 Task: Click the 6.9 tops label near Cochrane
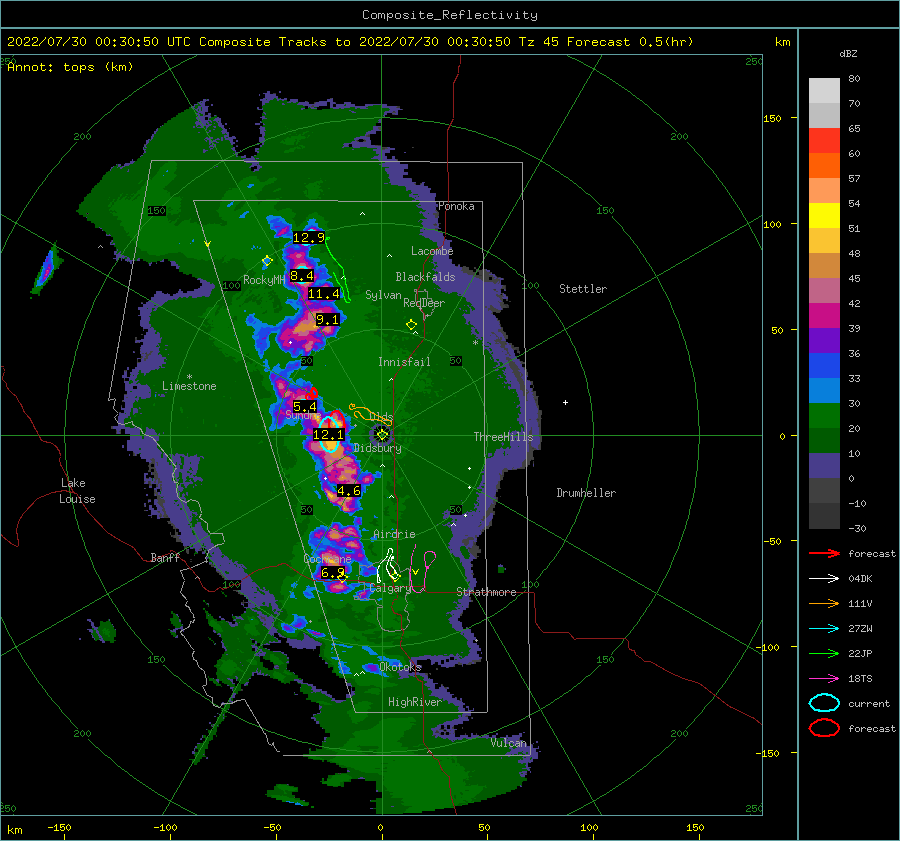[x=332, y=572]
